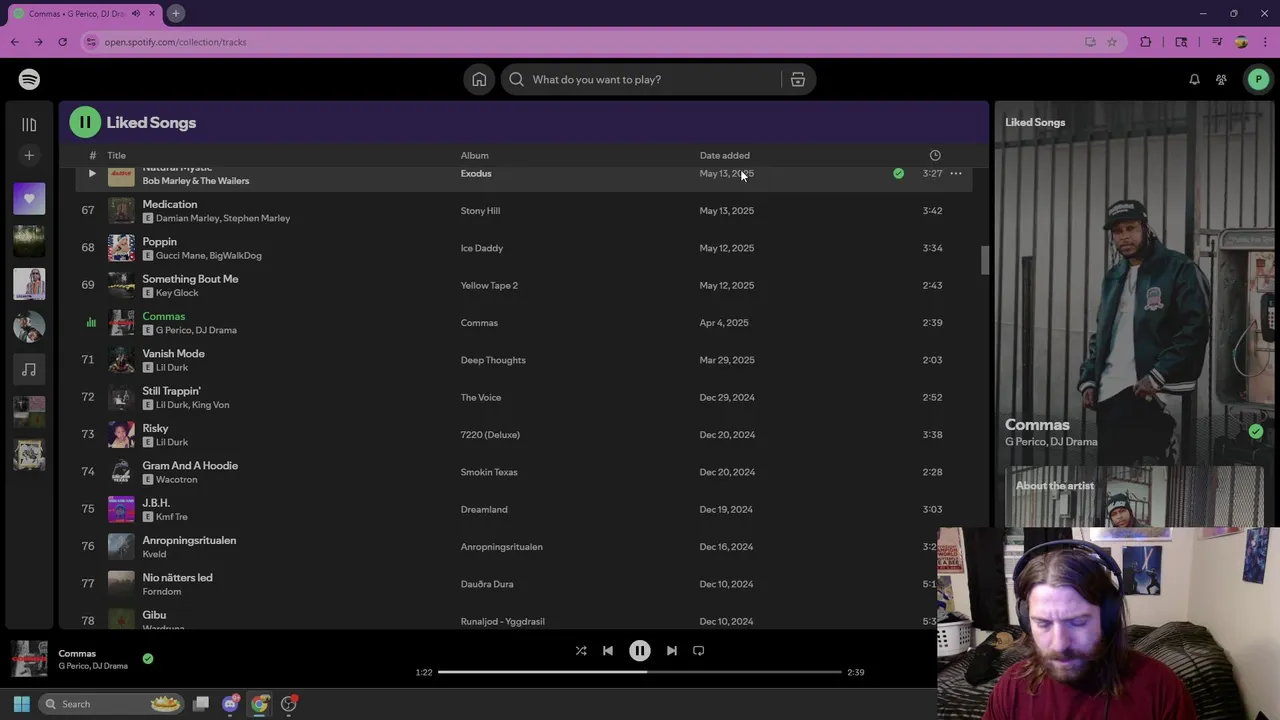Pause playback in player bar
Image resolution: width=1280 pixels, height=720 pixels.
pos(640,651)
